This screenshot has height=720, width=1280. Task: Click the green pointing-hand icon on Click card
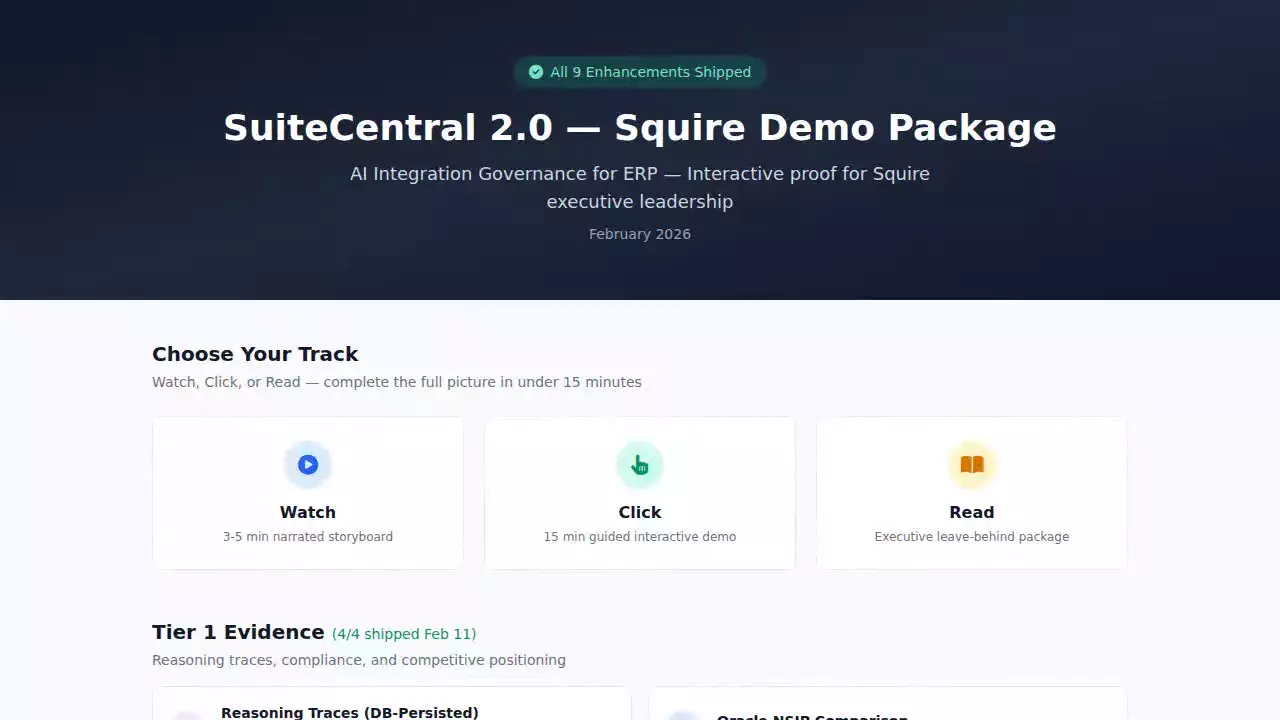click(640, 465)
